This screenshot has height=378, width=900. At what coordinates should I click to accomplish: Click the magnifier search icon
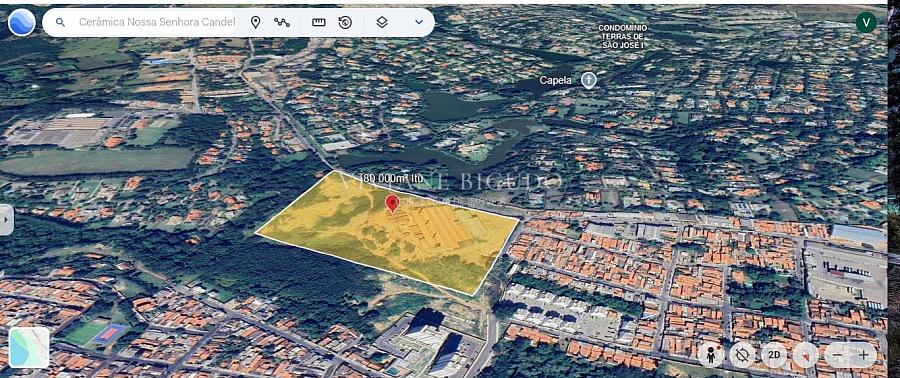point(60,22)
